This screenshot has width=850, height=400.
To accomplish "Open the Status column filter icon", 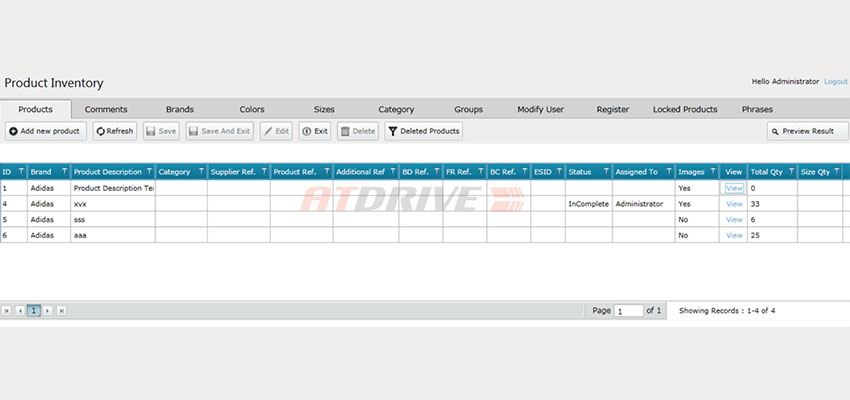I will [x=606, y=172].
